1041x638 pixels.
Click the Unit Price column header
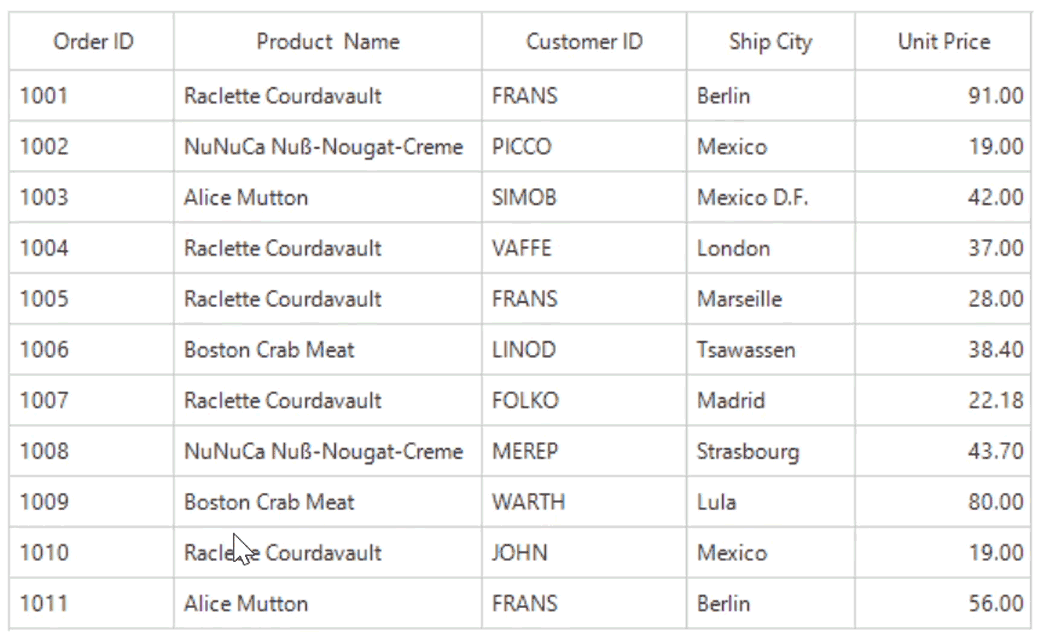pyautogui.click(x=943, y=42)
